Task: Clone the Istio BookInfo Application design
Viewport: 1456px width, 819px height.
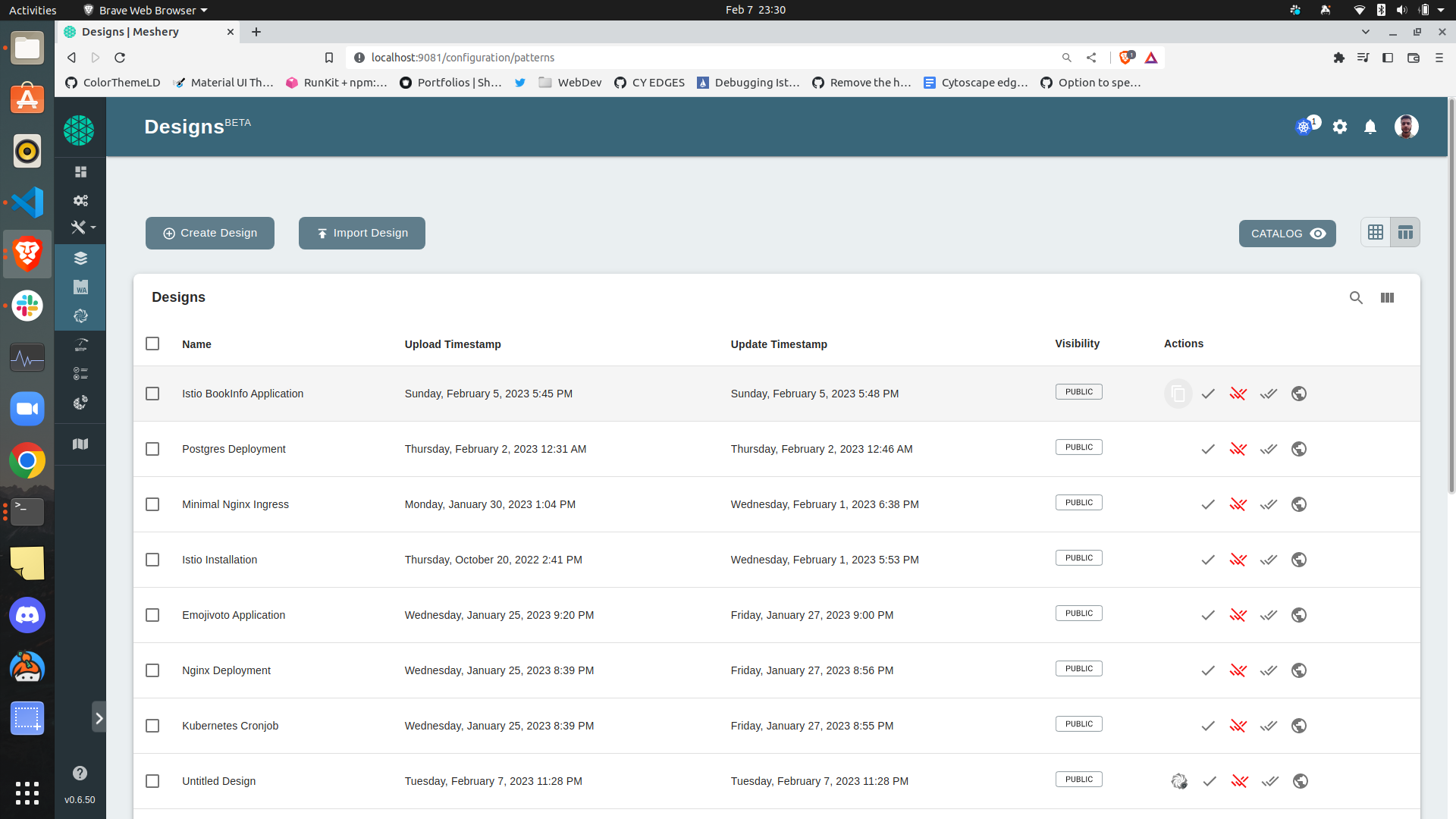Action: pos(1178,394)
